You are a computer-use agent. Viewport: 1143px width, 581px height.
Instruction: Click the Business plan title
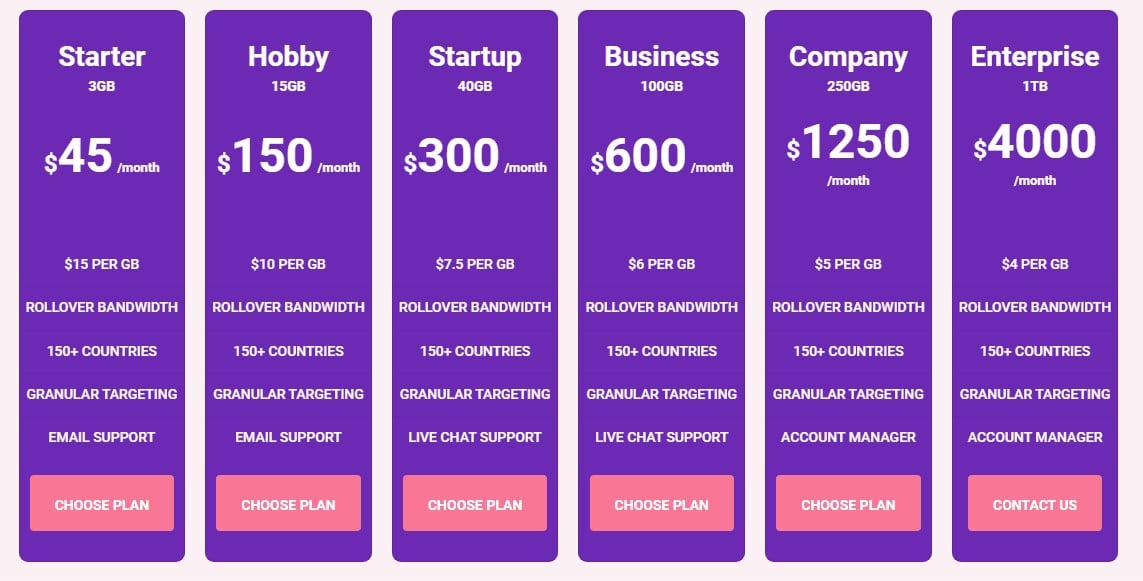click(x=662, y=56)
